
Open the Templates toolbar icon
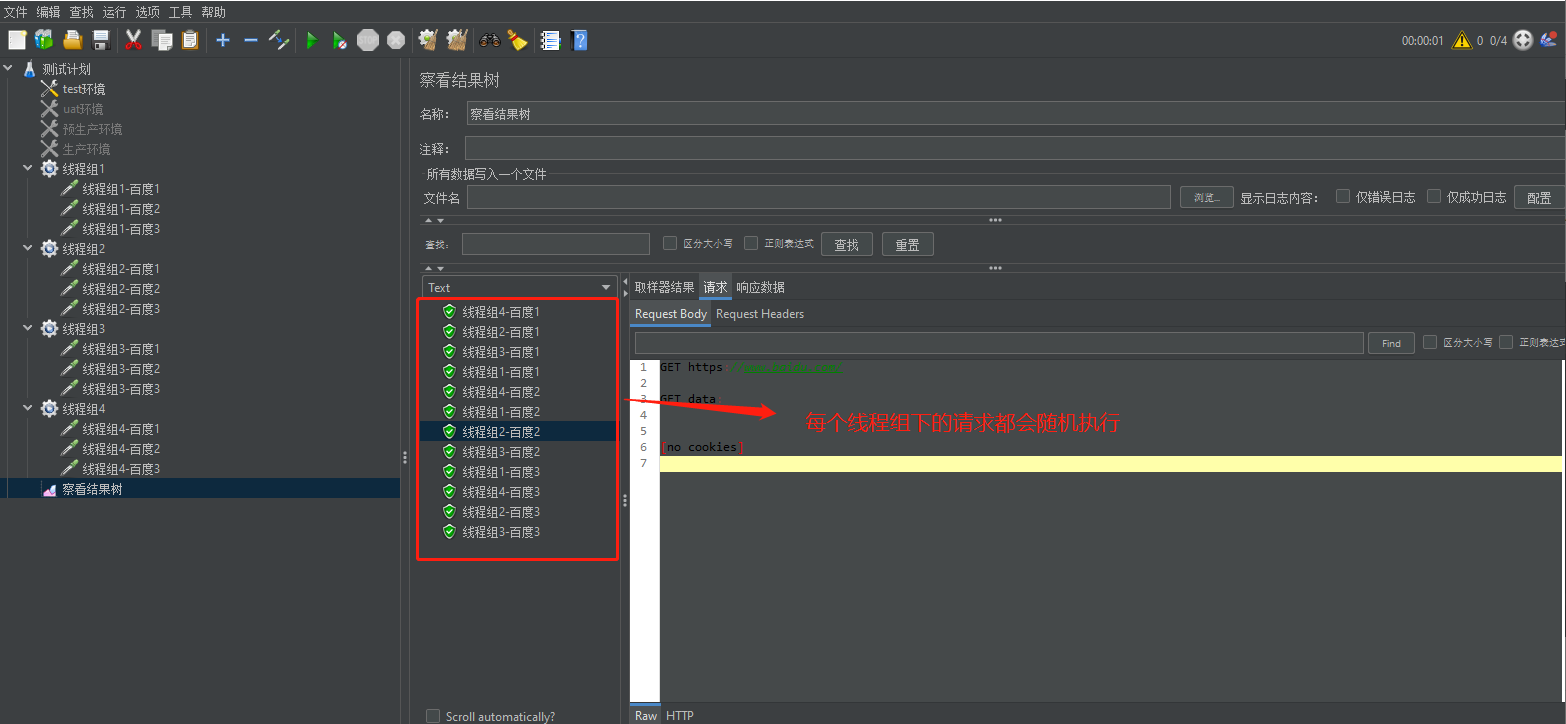click(44, 40)
